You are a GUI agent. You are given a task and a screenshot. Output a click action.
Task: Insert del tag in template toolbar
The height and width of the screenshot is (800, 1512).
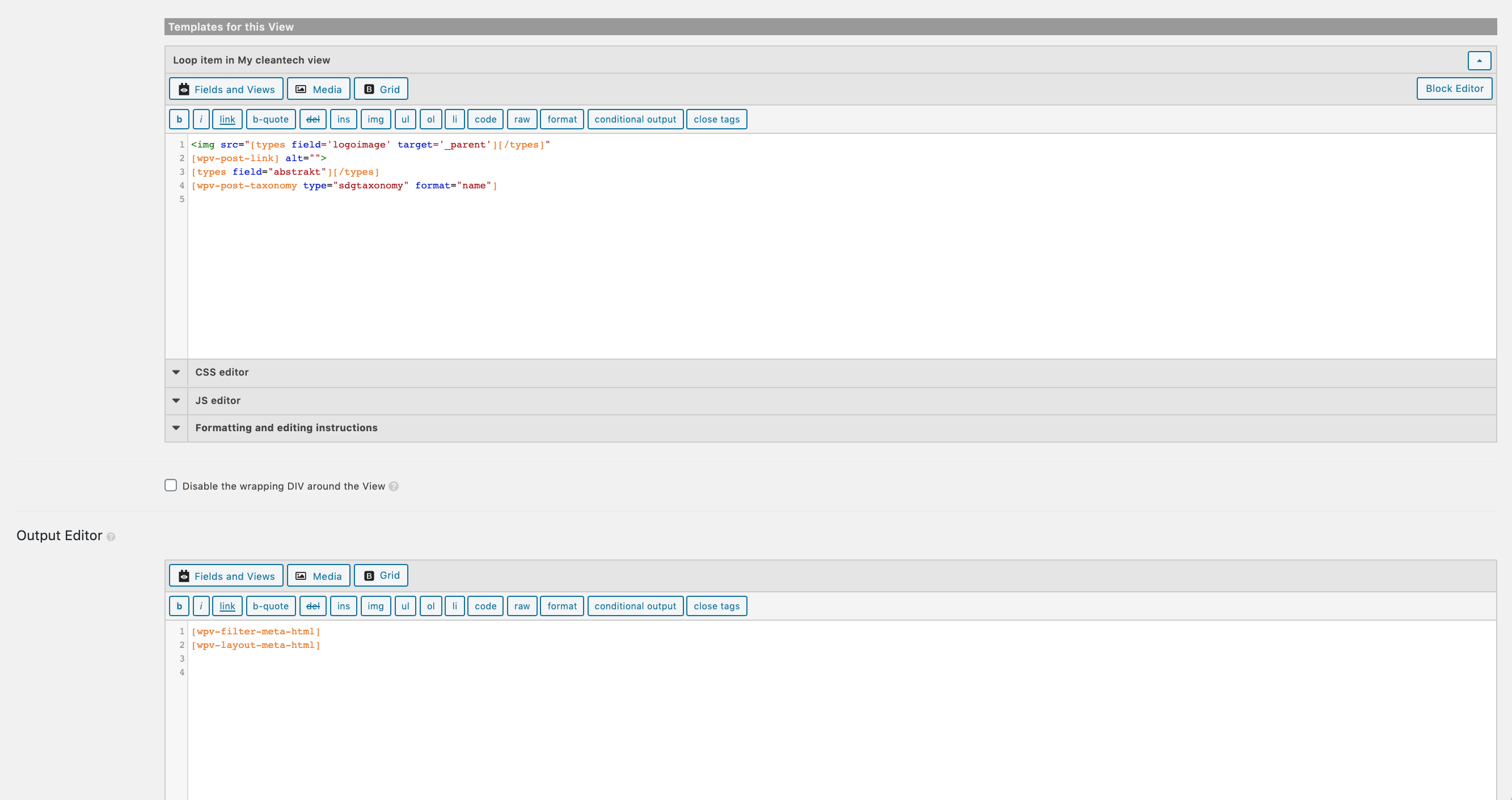tap(313, 119)
